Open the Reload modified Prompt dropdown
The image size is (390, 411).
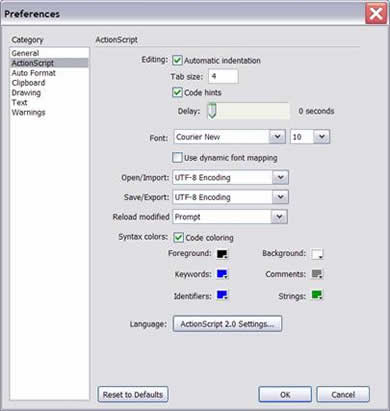(230, 217)
